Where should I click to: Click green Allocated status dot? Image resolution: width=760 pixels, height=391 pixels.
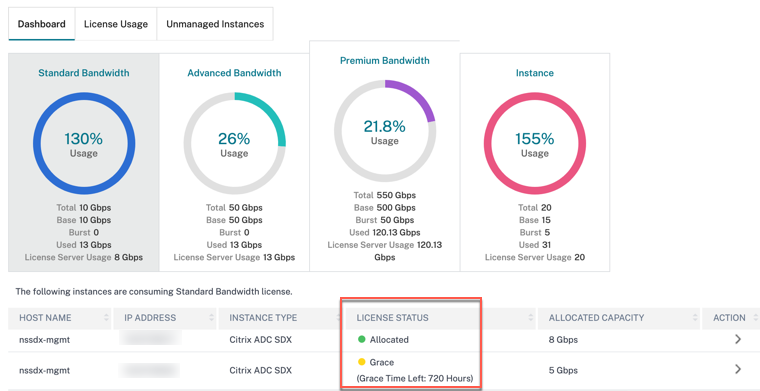(x=361, y=340)
